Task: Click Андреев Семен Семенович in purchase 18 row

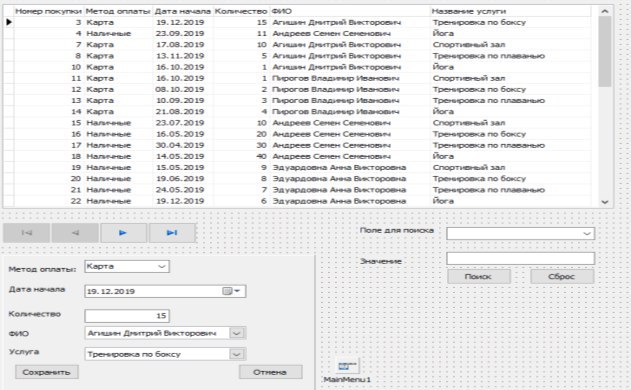Action: click(x=331, y=156)
